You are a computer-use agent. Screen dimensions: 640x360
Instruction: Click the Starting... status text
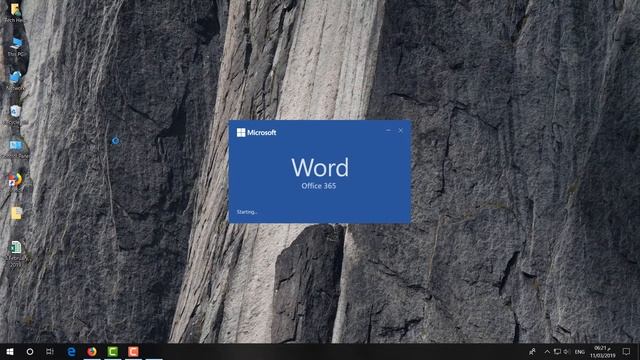(247, 212)
